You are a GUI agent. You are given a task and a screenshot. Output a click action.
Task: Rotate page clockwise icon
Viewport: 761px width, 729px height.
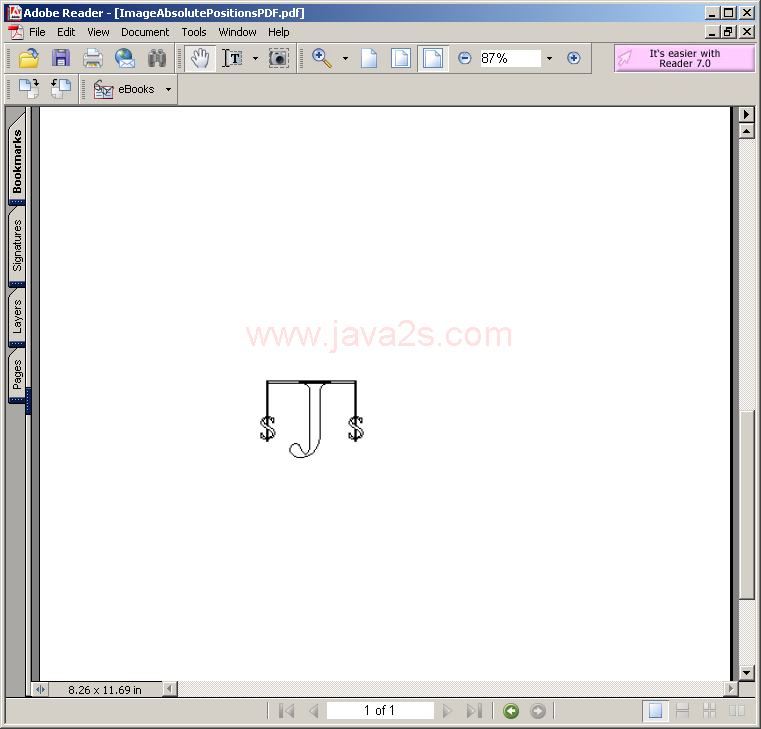(29, 89)
